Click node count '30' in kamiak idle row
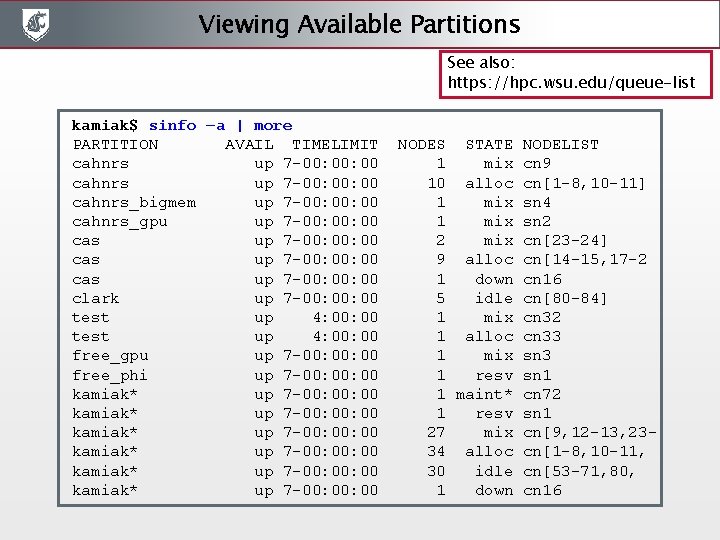This screenshot has width=720, height=540. pos(436,472)
